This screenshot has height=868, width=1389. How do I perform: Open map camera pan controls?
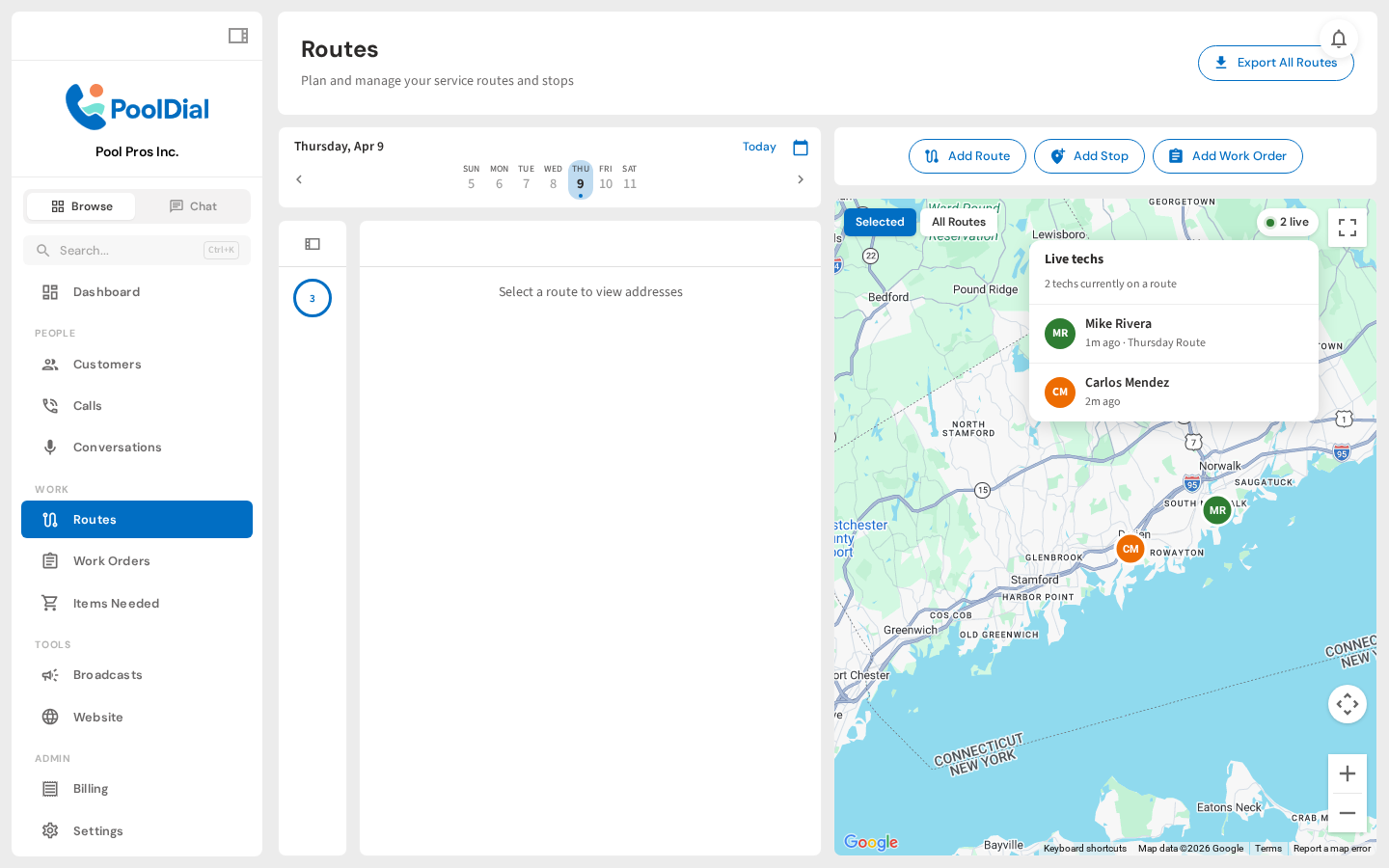click(x=1347, y=704)
